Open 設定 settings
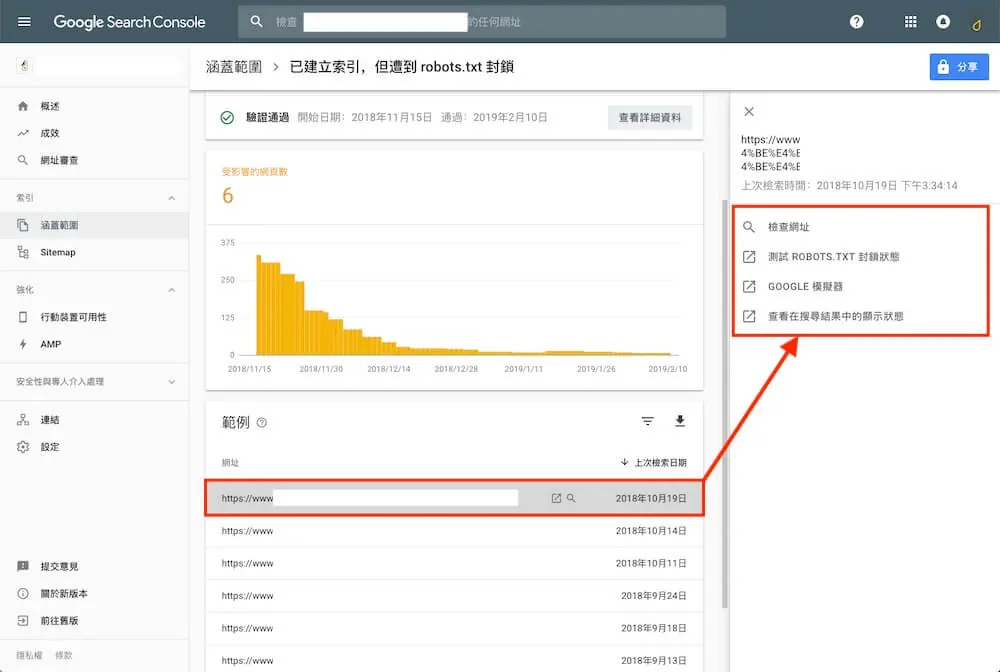The height and width of the screenshot is (672, 1000). (94, 447)
